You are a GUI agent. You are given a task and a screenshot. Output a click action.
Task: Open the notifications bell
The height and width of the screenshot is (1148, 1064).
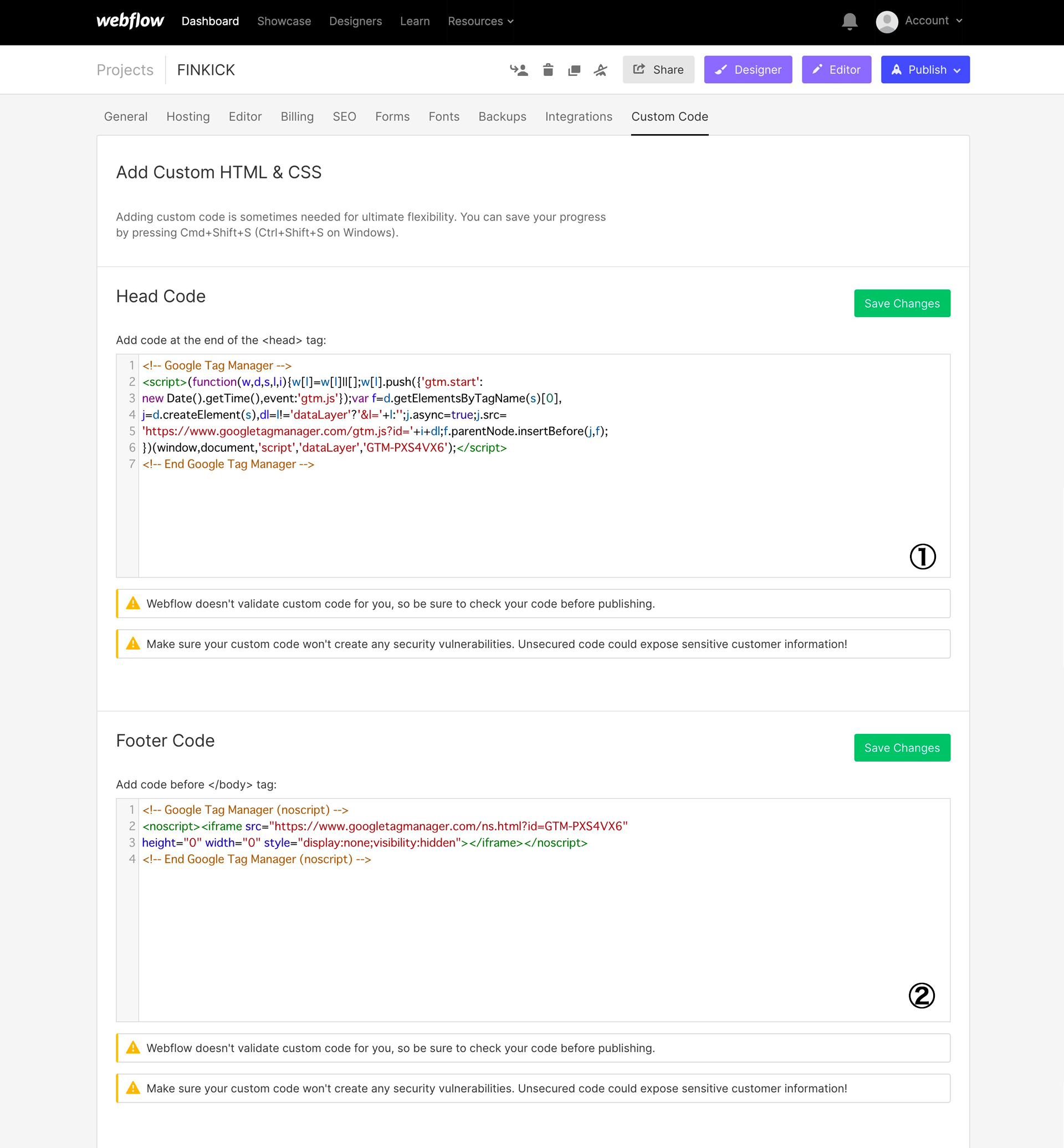849,21
